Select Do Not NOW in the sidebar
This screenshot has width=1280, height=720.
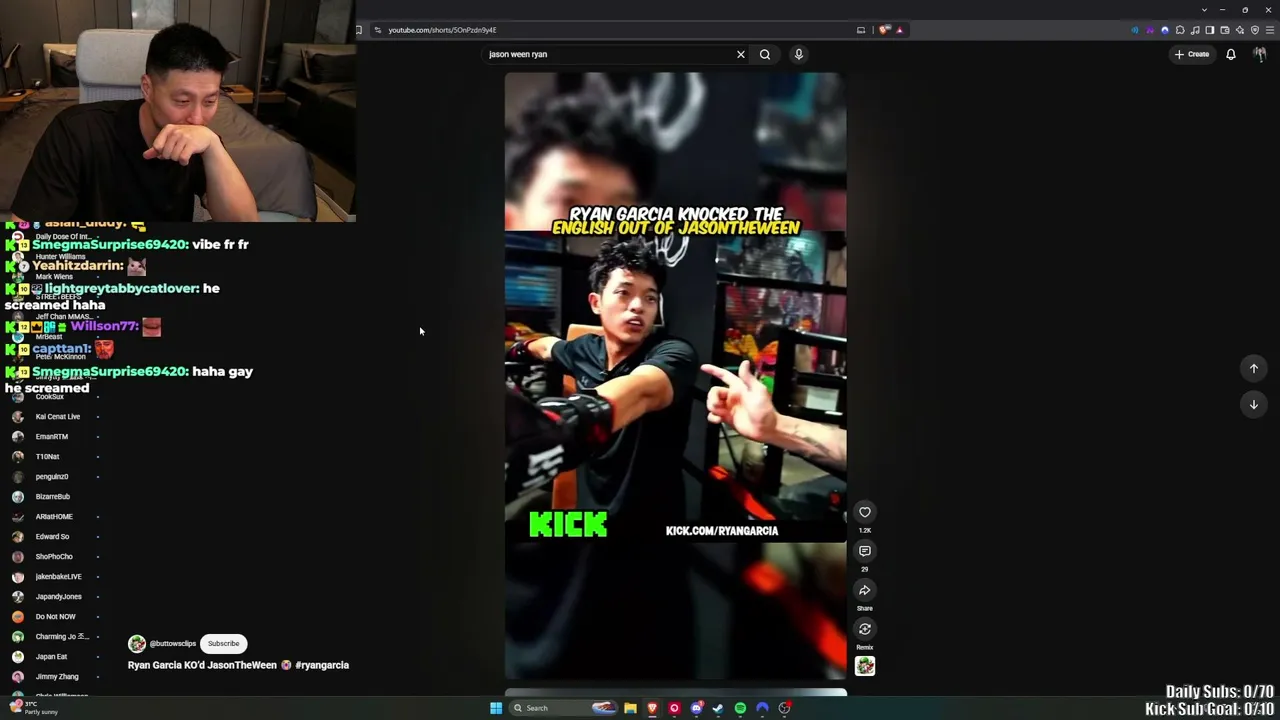(56, 617)
